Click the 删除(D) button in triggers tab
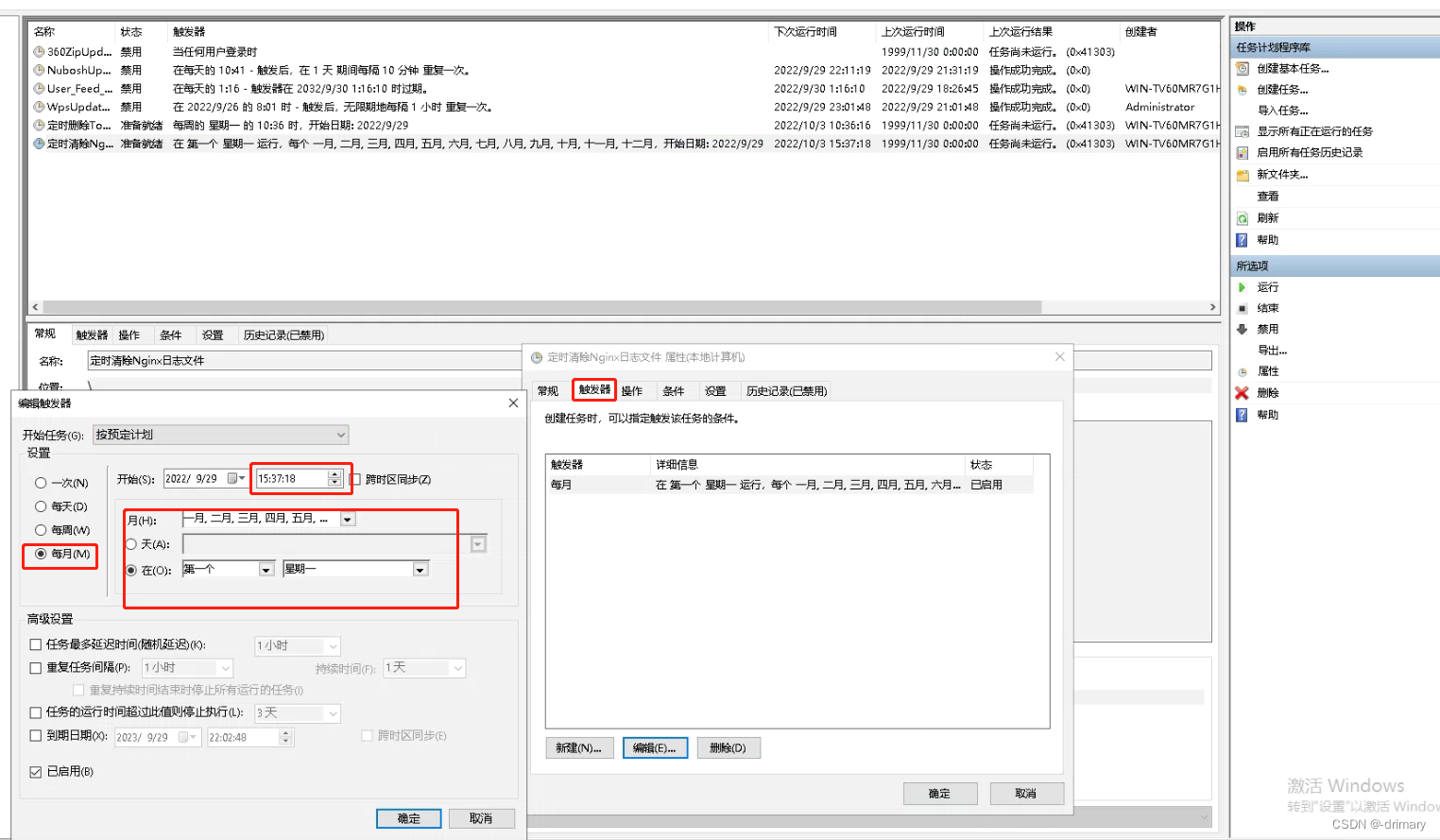Viewport: 1440px width, 840px height. click(x=729, y=747)
